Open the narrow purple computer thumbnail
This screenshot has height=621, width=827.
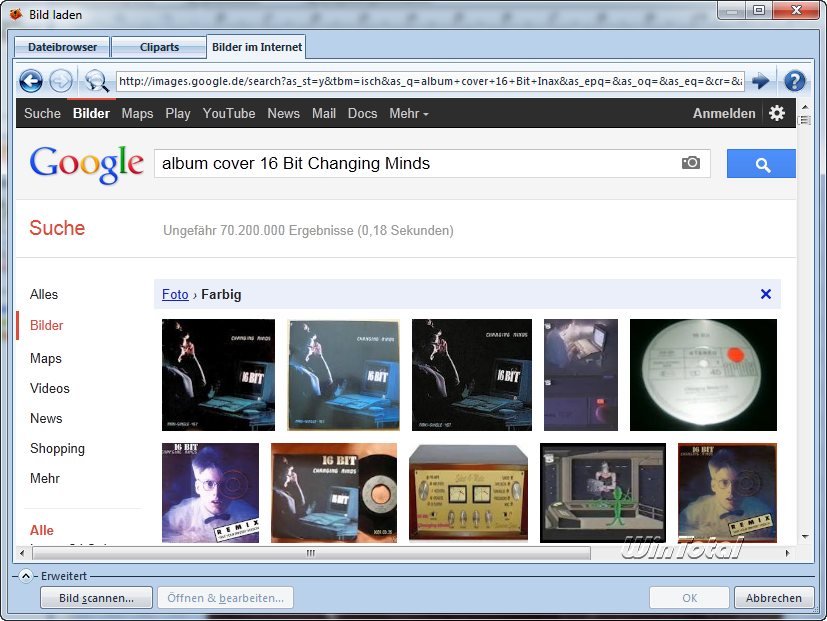click(581, 375)
